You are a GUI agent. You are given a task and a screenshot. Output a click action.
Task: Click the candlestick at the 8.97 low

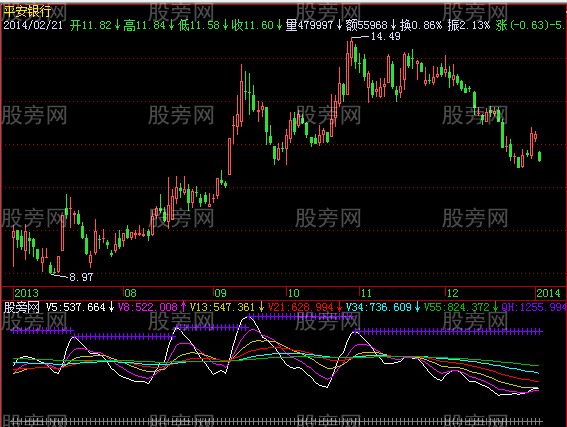coord(51,268)
